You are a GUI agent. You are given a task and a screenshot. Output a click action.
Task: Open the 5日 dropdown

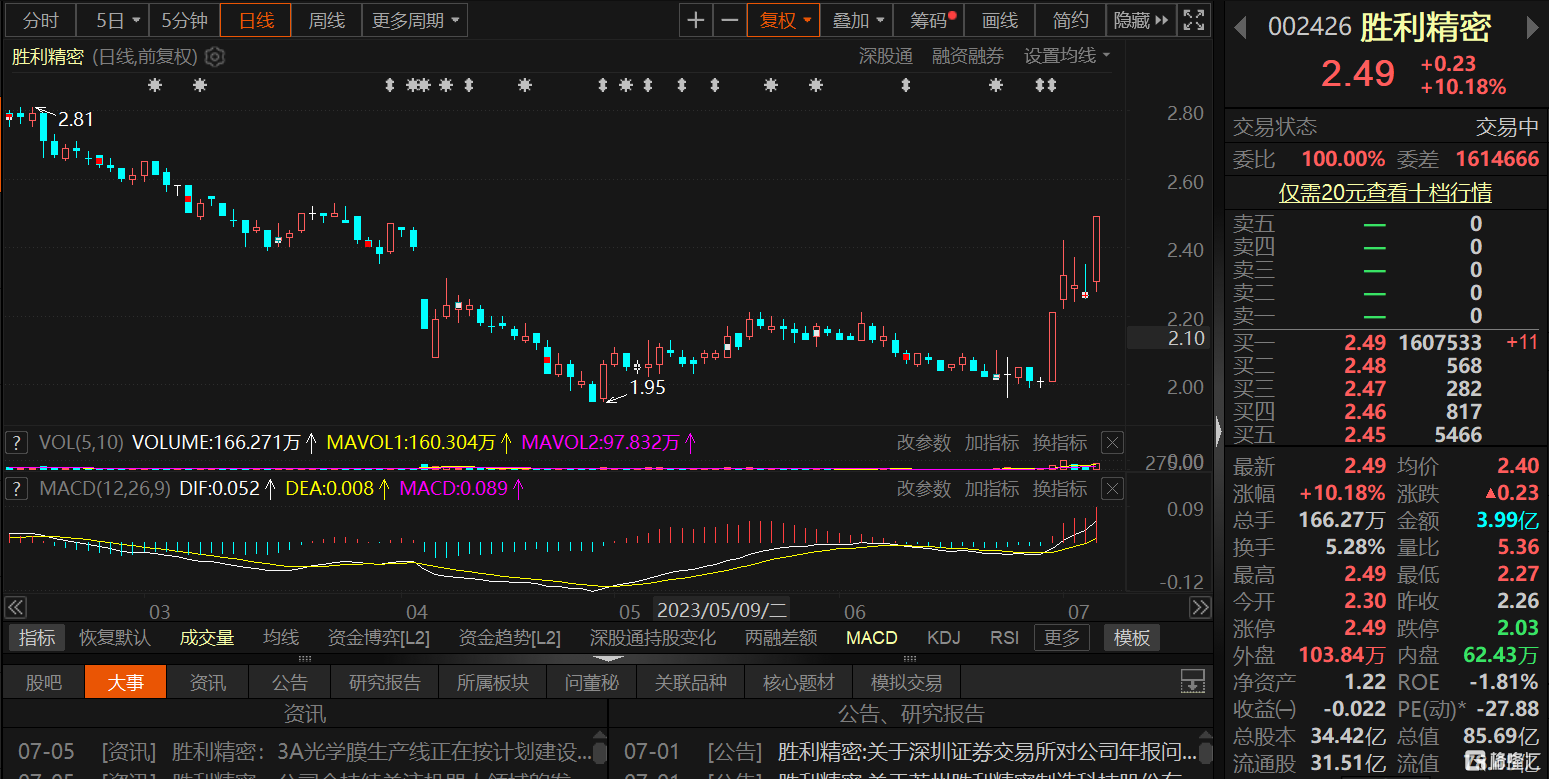point(113,20)
